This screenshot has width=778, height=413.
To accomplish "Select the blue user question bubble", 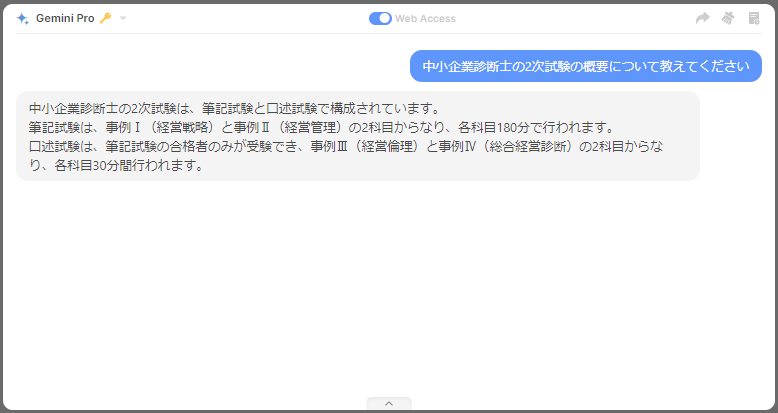I will [x=585, y=66].
